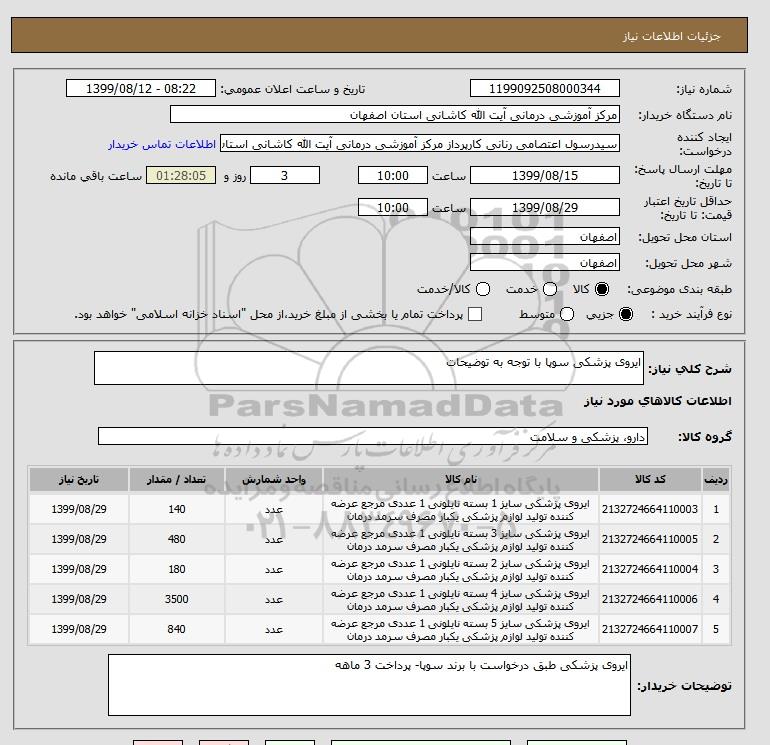The width and height of the screenshot is (770, 745).
Task: Select the کالا radio button
Action: [x=602, y=289]
